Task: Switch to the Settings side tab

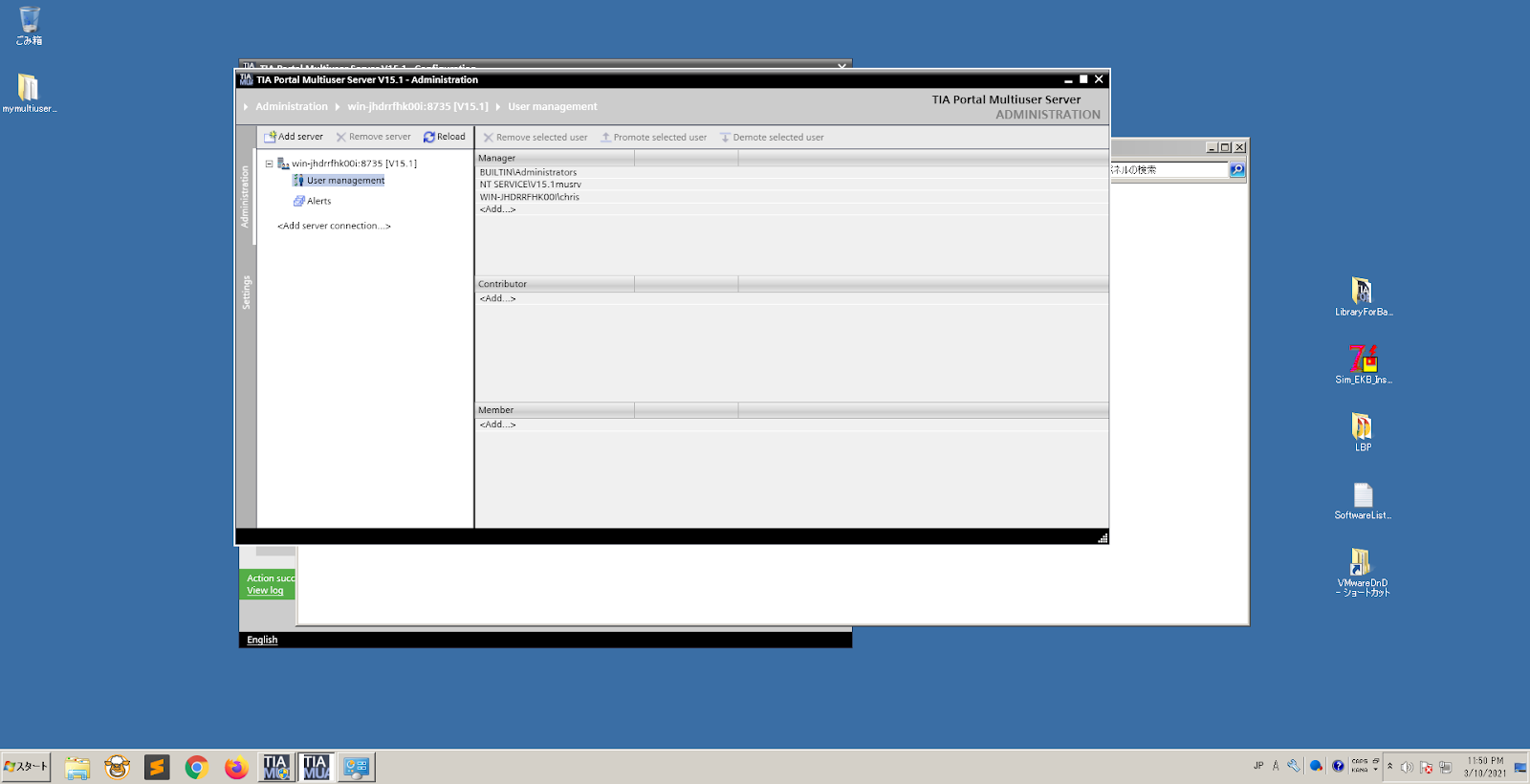Action: click(246, 292)
